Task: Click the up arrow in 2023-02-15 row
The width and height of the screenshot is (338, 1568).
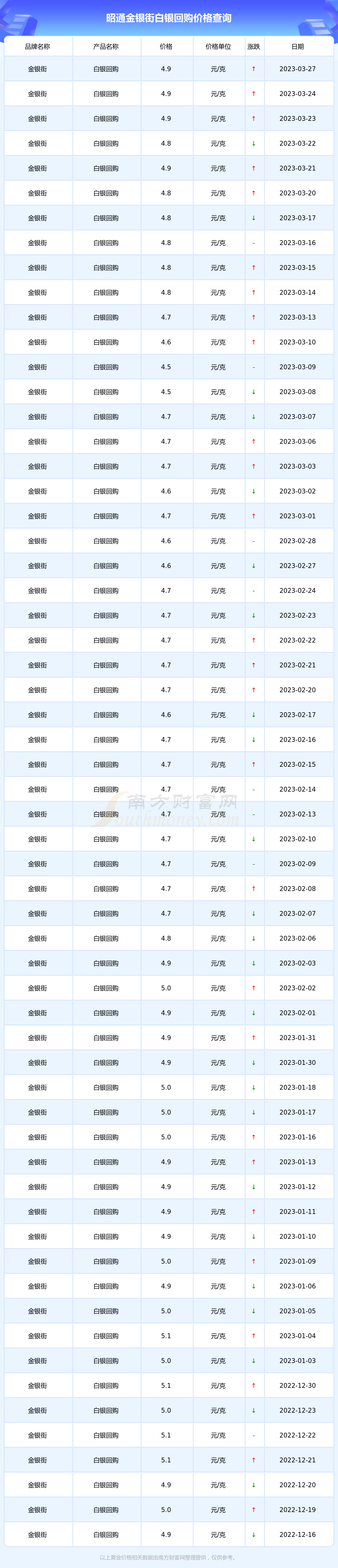Action: pyautogui.click(x=254, y=765)
